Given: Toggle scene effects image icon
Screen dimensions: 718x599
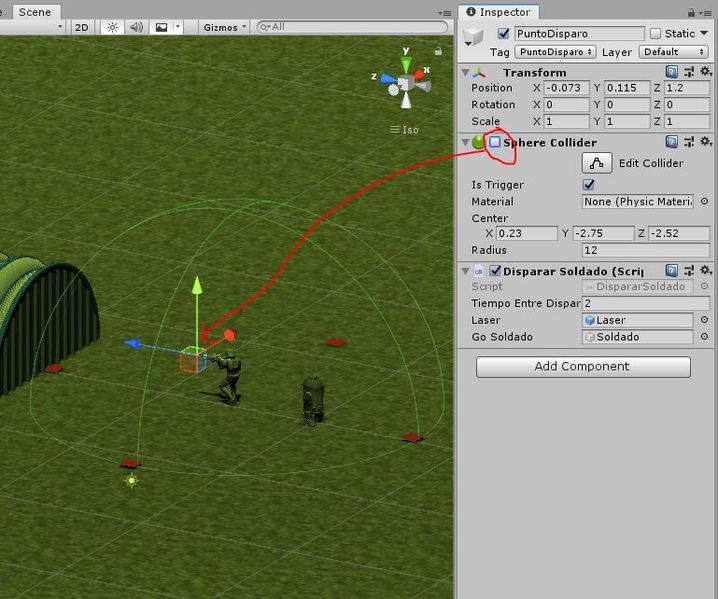Looking at the screenshot, I should tap(161, 27).
